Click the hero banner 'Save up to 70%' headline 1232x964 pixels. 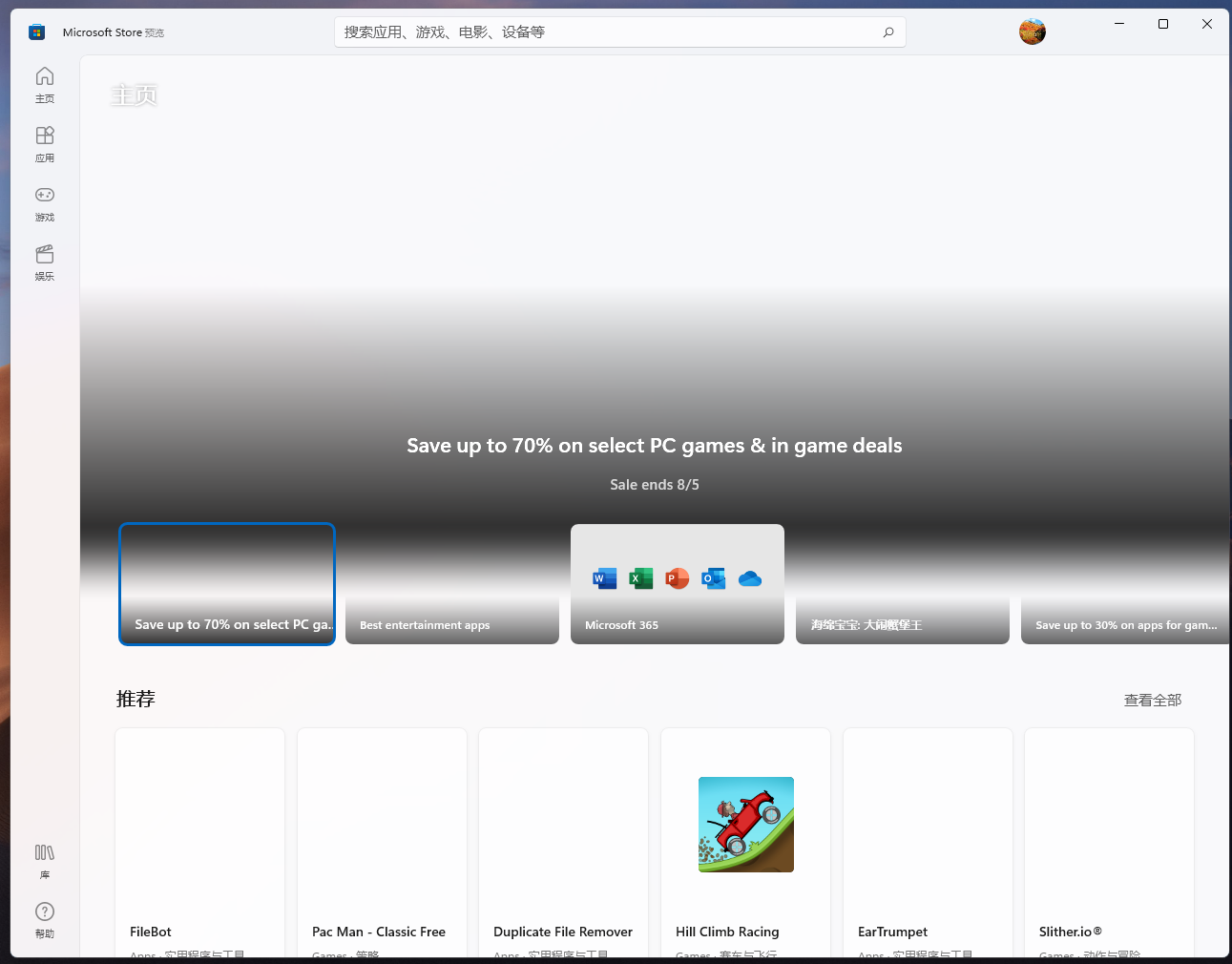[x=655, y=446]
